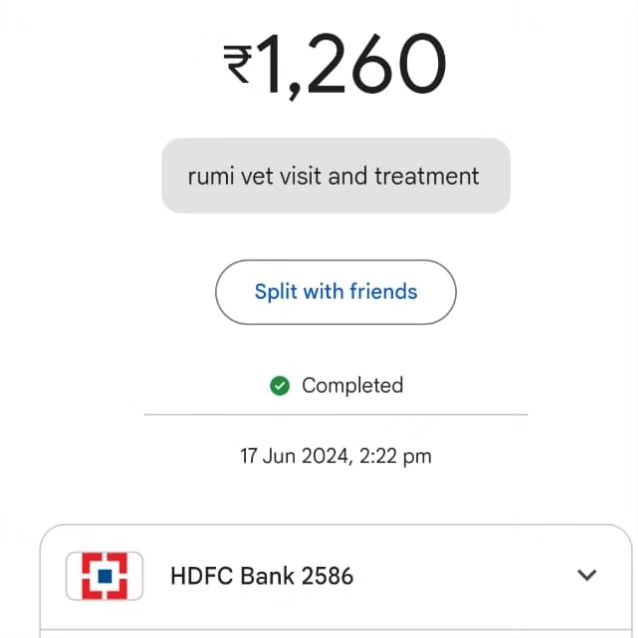The image size is (638, 638).
Task: Click the divider line below Completed
Action: click(x=335, y=413)
